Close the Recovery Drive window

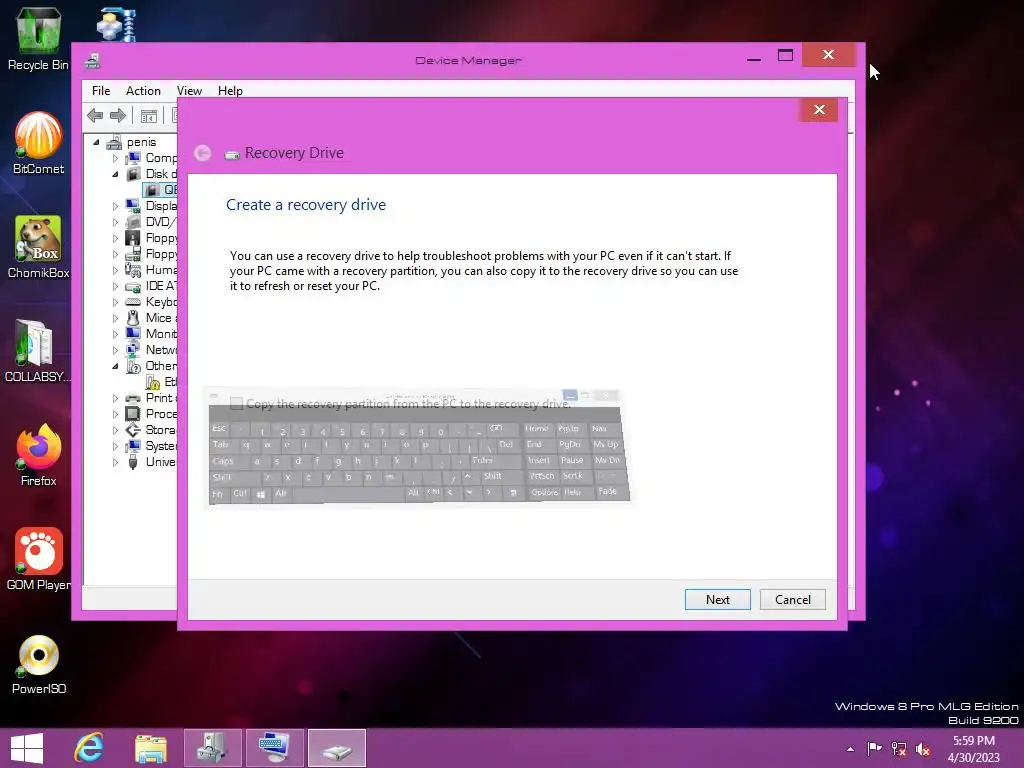[819, 110]
